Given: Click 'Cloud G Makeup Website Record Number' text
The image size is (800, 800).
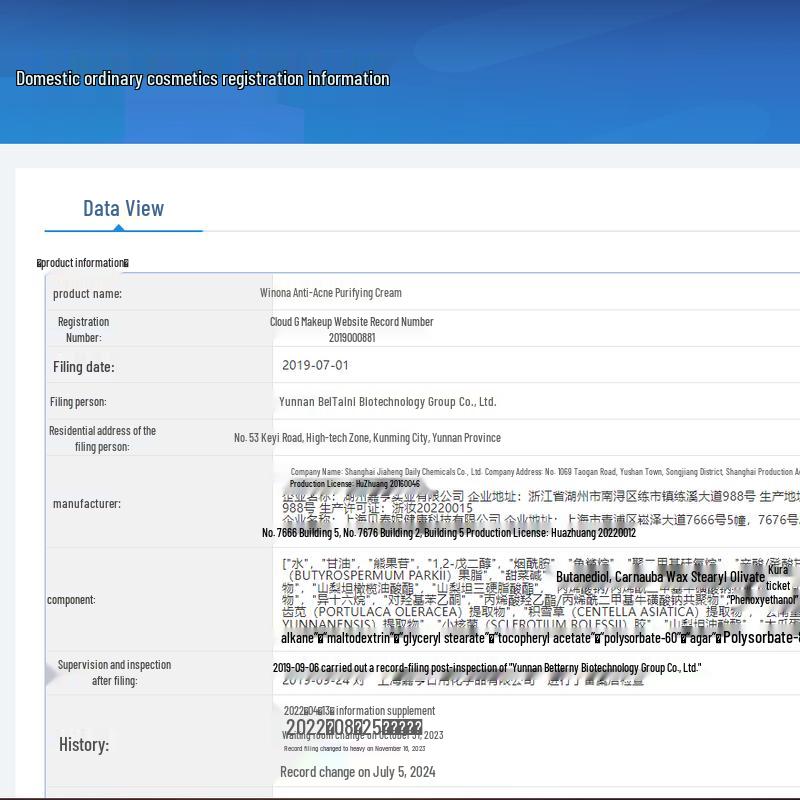Looking at the screenshot, I should [351, 322].
